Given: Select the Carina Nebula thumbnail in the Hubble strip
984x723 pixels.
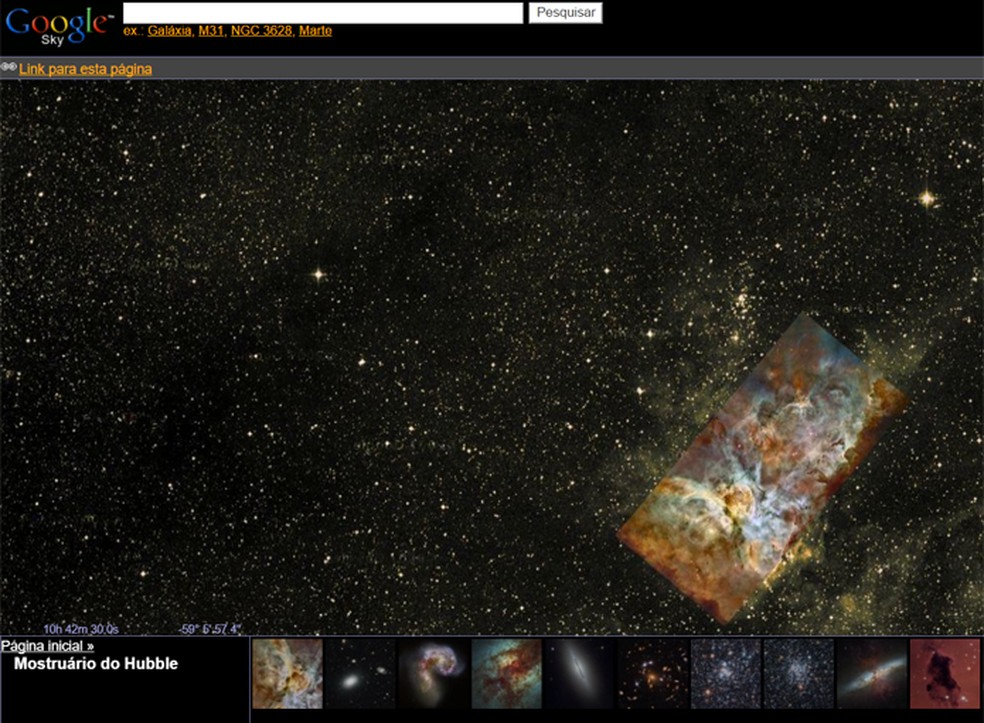Looking at the screenshot, I should (285, 674).
